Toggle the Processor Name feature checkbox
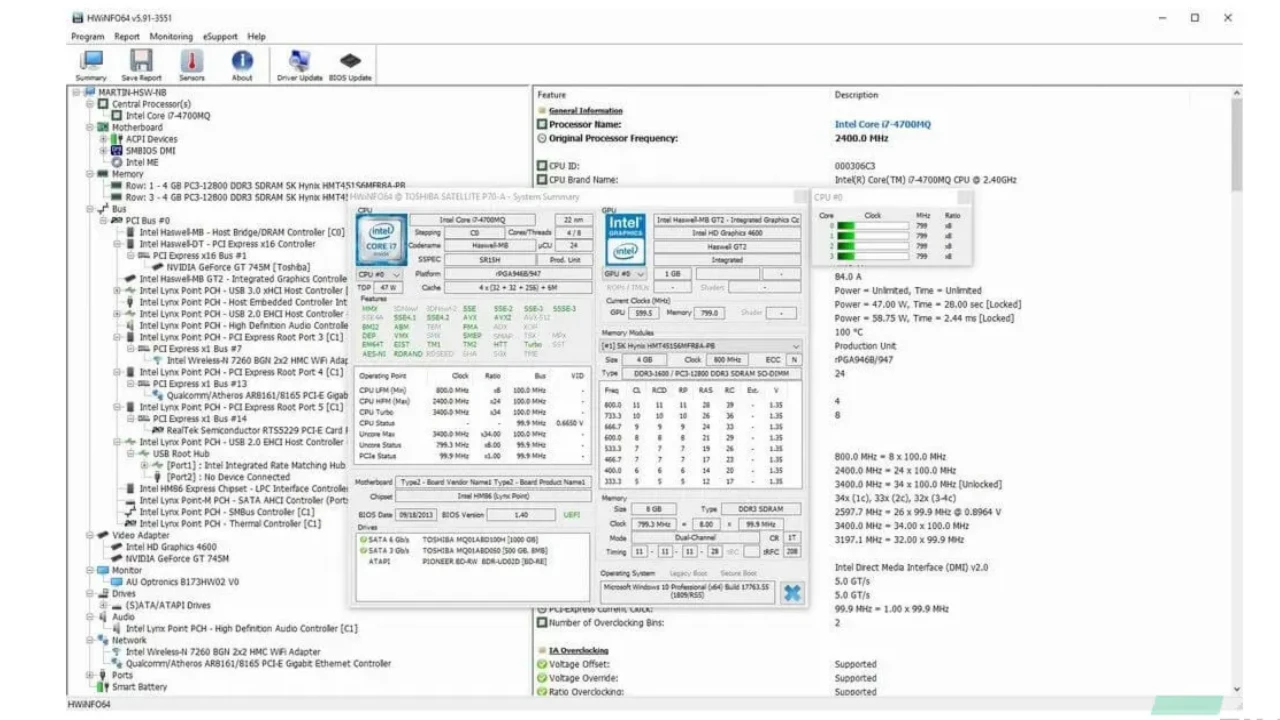This screenshot has width=1280, height=720. 542,125
